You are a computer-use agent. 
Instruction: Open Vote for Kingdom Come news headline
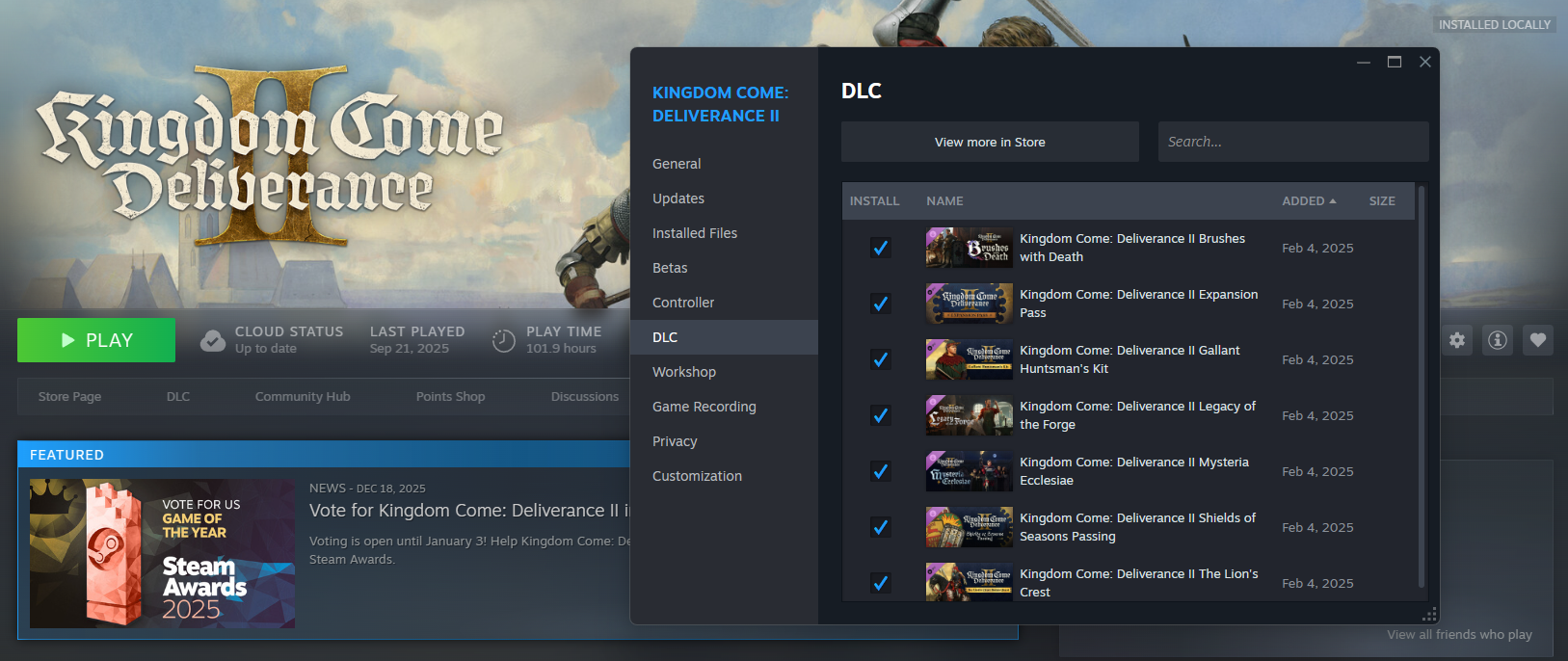click(x=470, y=511)
